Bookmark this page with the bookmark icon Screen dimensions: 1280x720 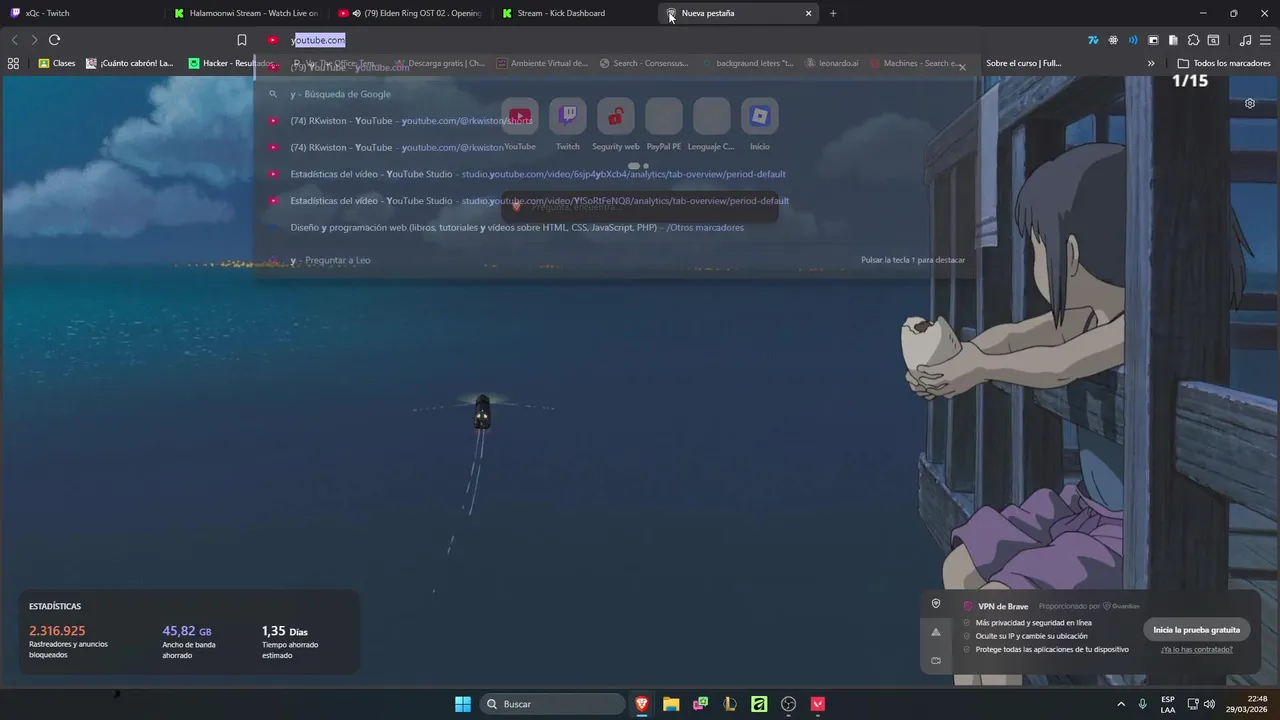pos(242,40)
